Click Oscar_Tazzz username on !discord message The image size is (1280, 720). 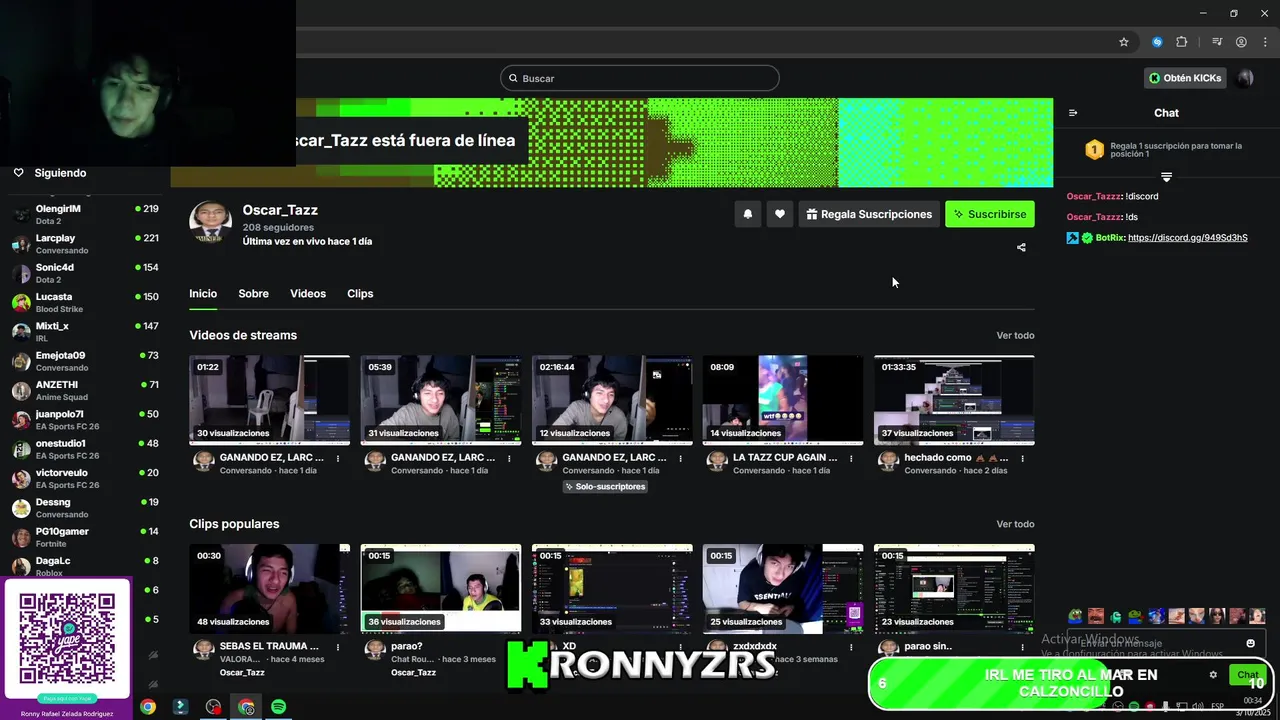1094,196
